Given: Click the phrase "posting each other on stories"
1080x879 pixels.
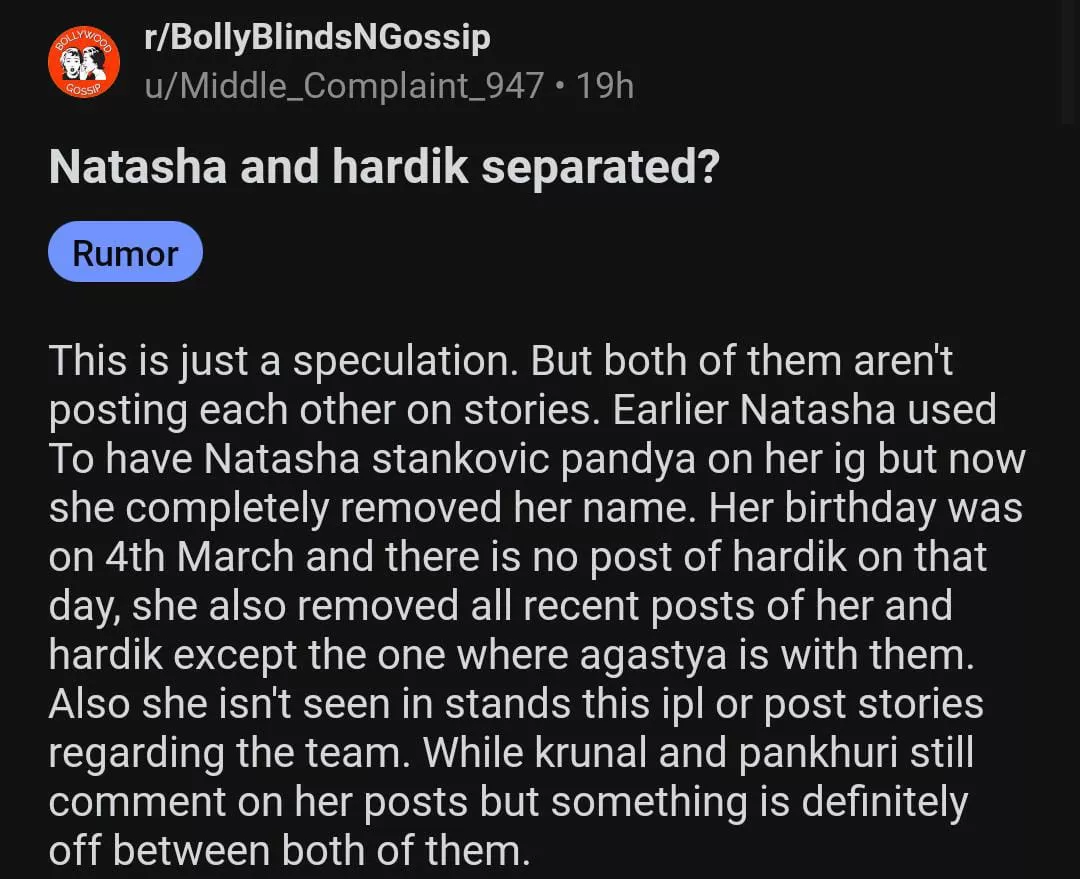Looking at the screenshot, I should pyautogui.click(x=322, y=410).
